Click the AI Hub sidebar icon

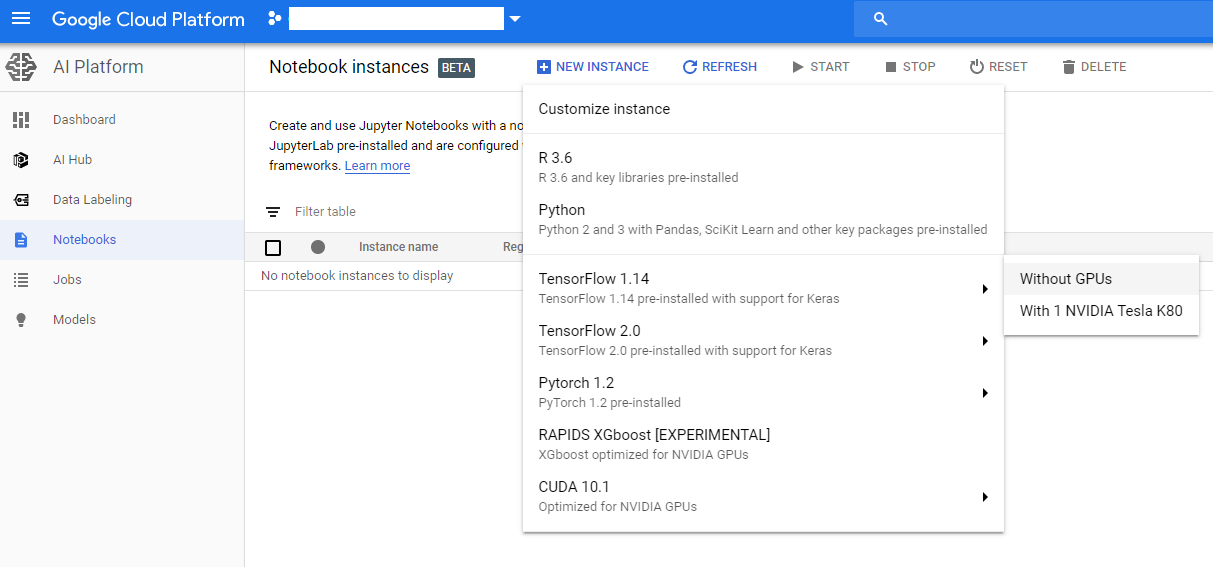pyautogui.click(x=21, y=160)
